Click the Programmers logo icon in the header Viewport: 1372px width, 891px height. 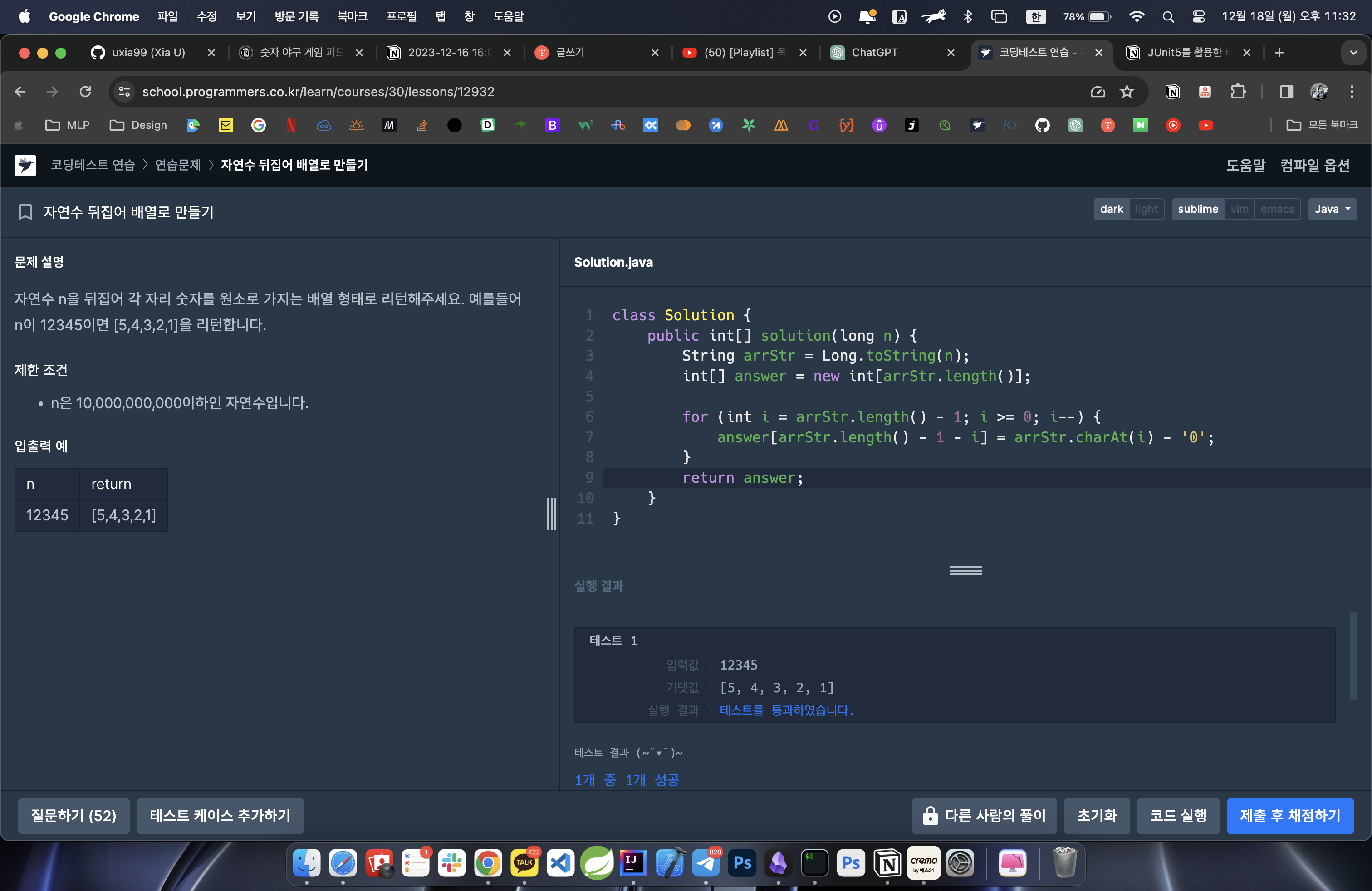pos(25,166)
